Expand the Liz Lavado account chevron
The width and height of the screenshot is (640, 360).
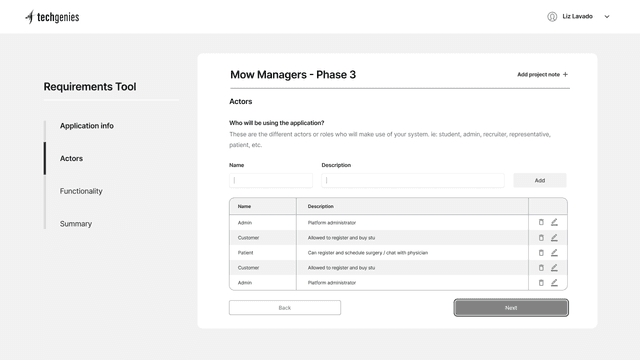[607, 17]
